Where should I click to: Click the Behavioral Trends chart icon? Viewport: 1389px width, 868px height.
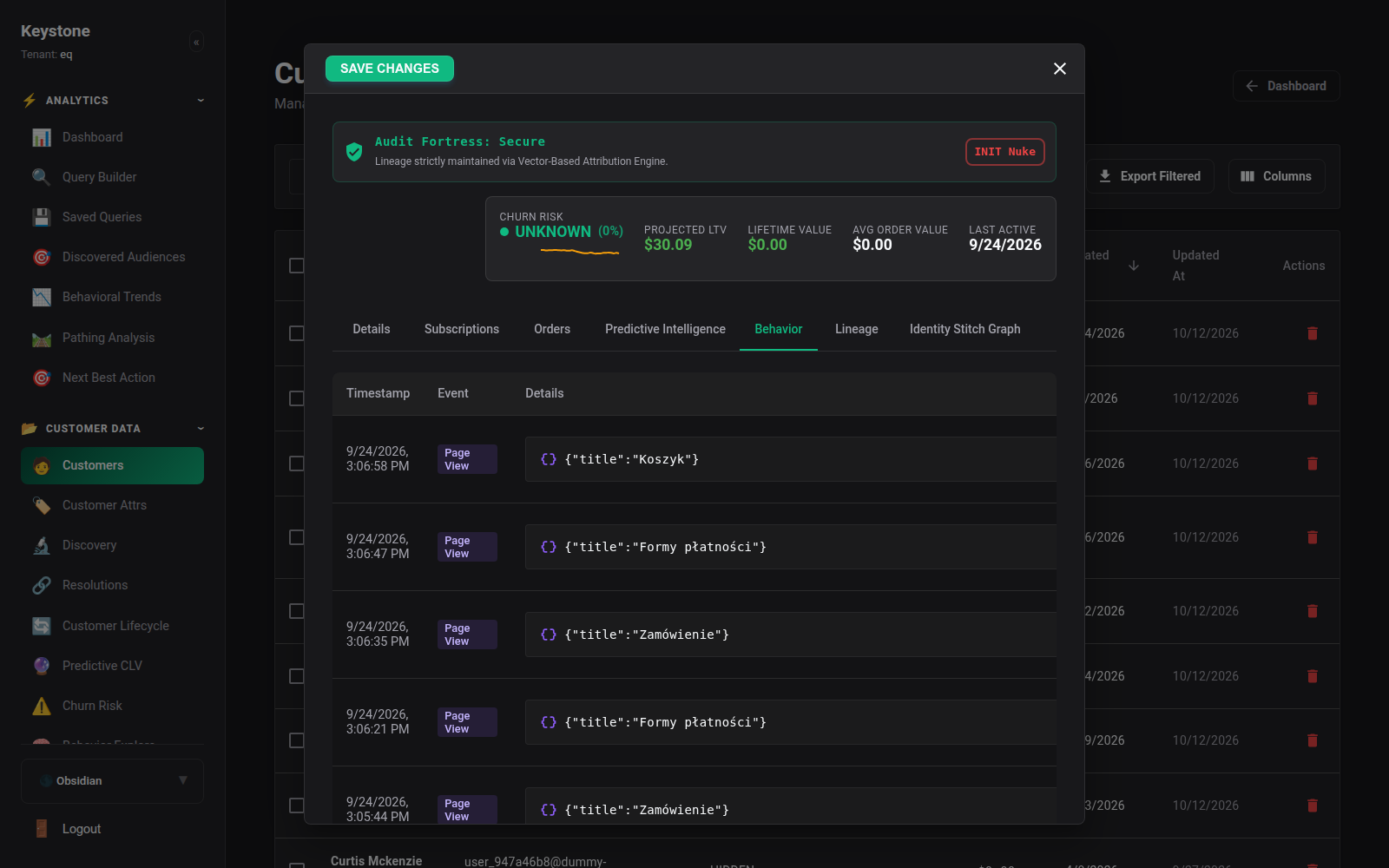42,297
